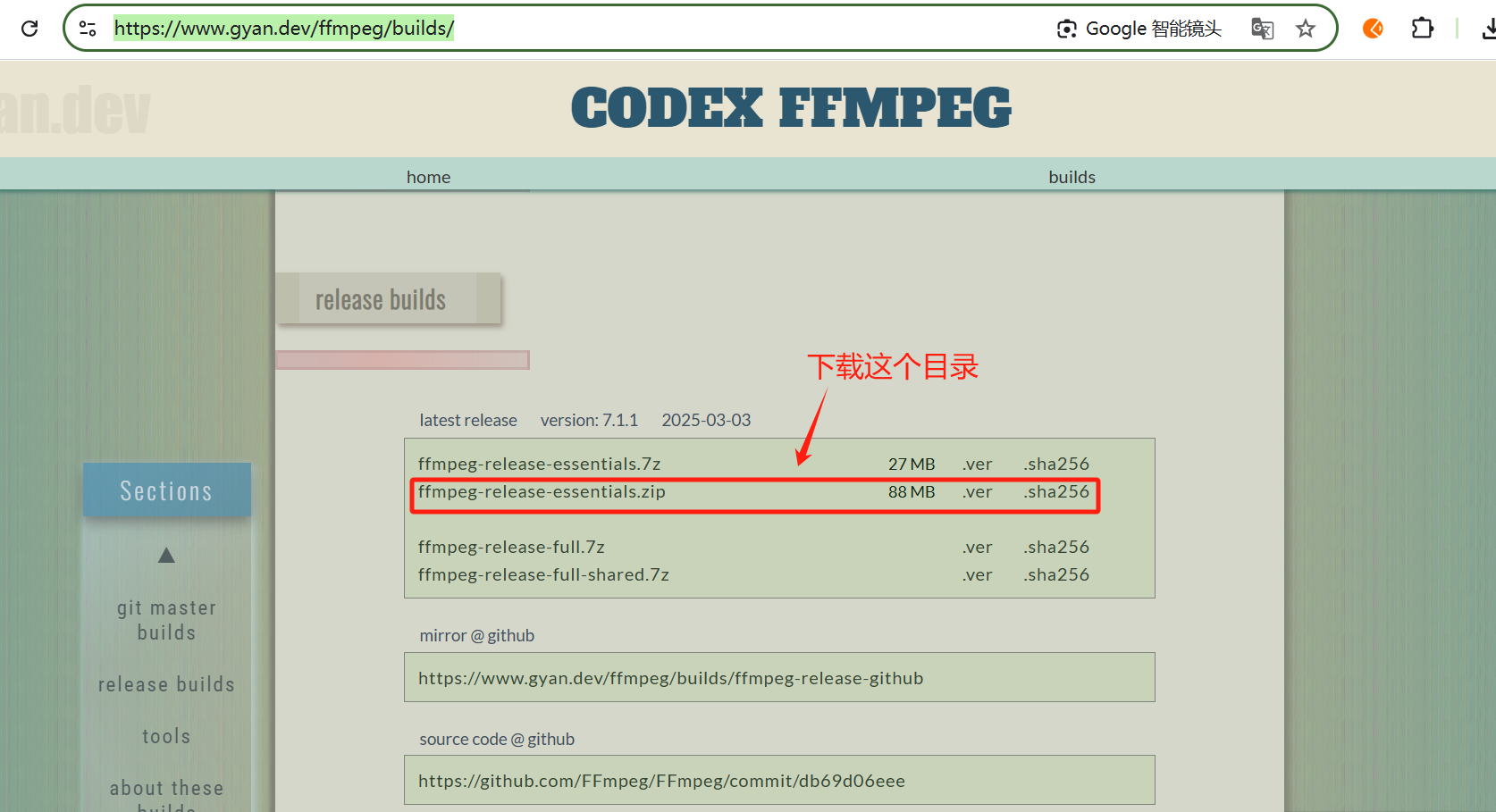The image size is (1496, 812).
Task: Click the 27 MB size text
Action: pos(912,464)
